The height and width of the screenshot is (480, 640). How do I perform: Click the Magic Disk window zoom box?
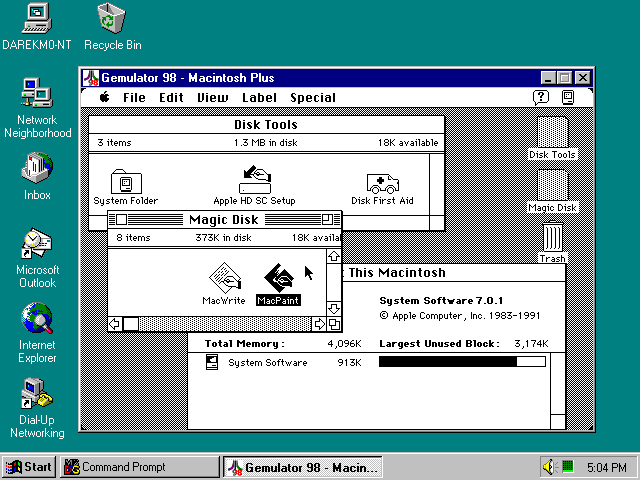(327, 220)
